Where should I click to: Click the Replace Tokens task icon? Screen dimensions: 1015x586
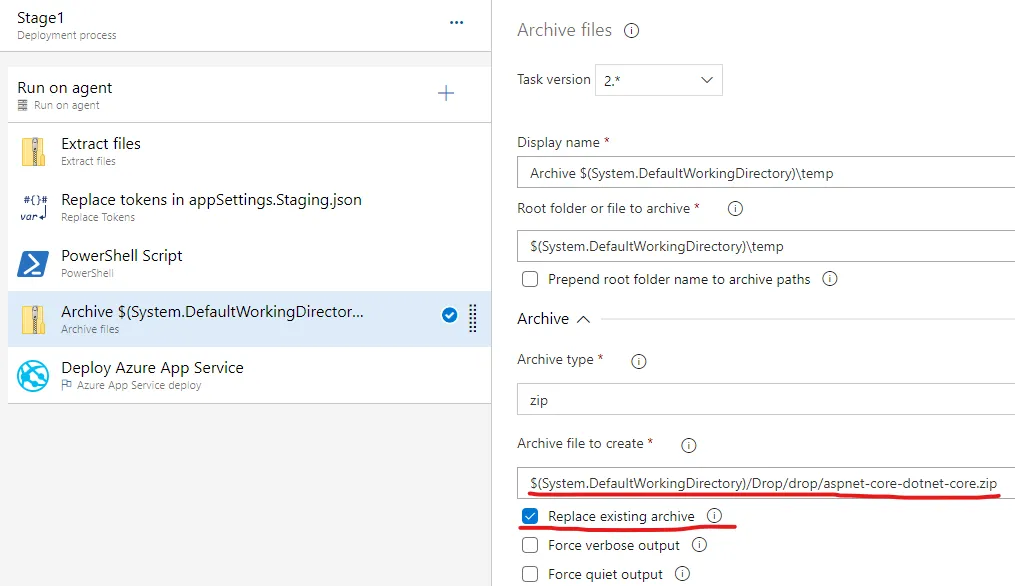[x=33, y=208]
